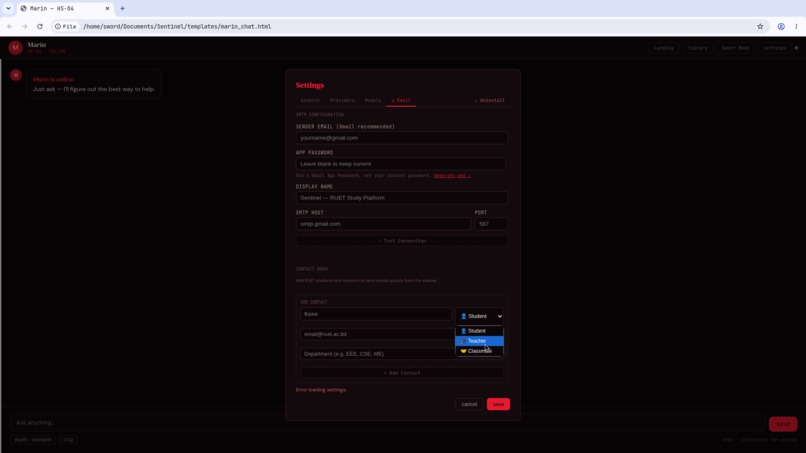Edit the Display Name field
This screenshot has width=806, height=453.
coord(401,198)
